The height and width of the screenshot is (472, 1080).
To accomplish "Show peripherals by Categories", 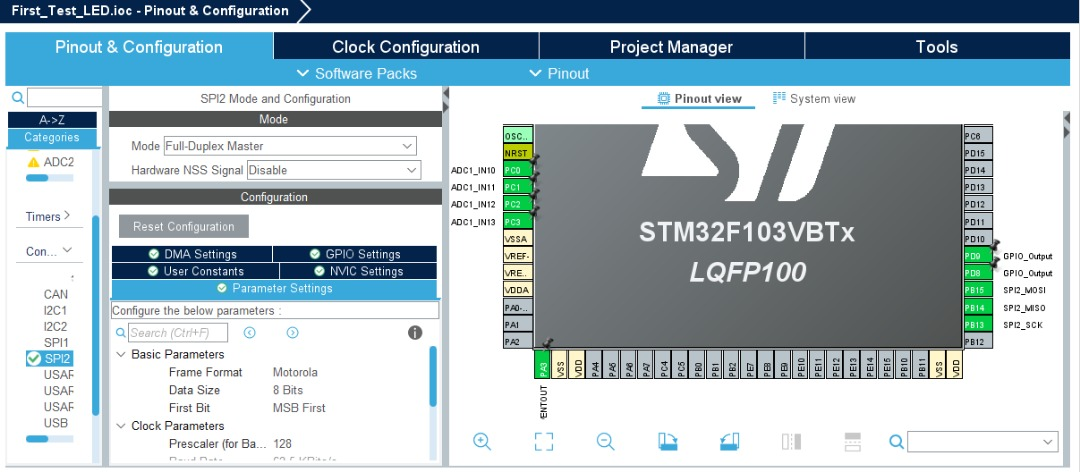I will (52, 137).
